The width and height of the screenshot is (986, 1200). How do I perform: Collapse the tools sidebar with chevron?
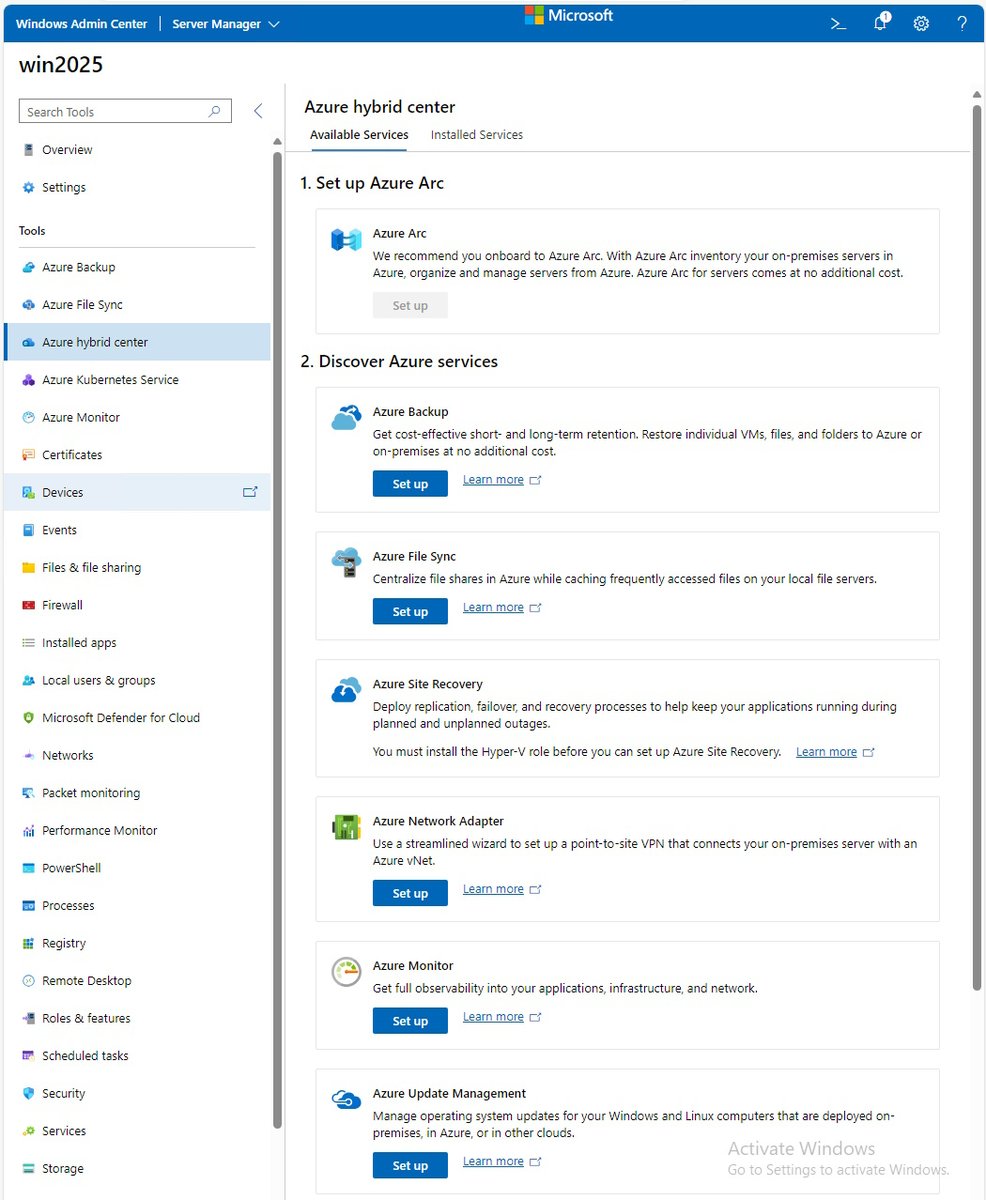(x=258, y=111)
